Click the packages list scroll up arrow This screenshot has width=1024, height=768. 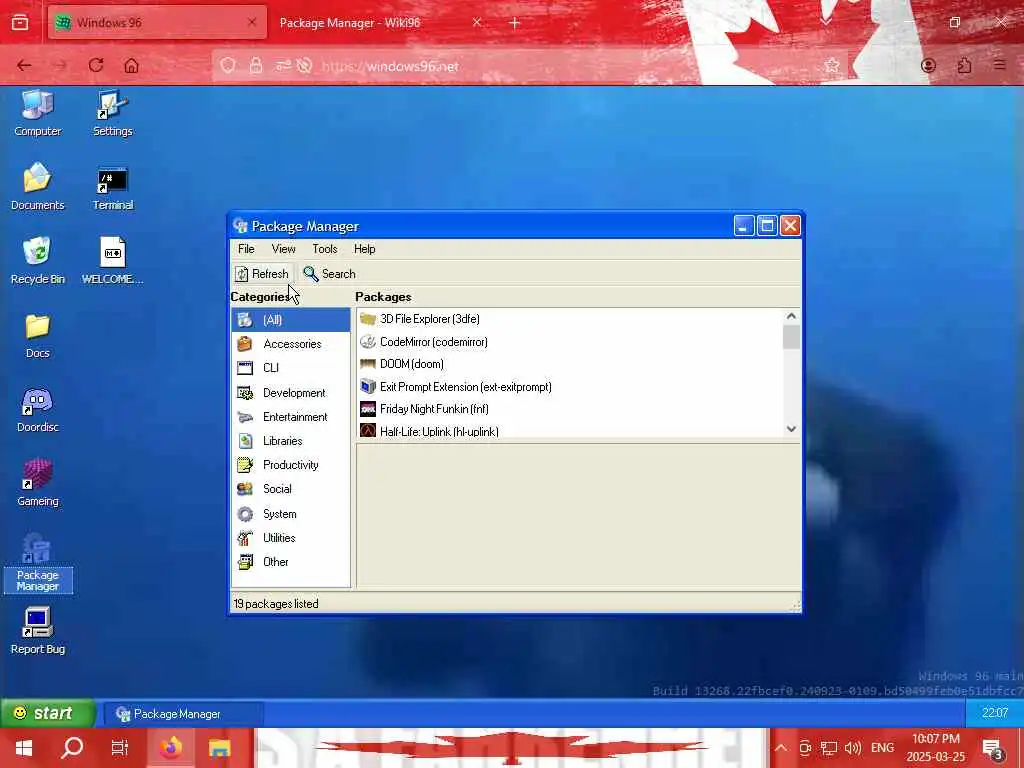[x=791, y=316]
